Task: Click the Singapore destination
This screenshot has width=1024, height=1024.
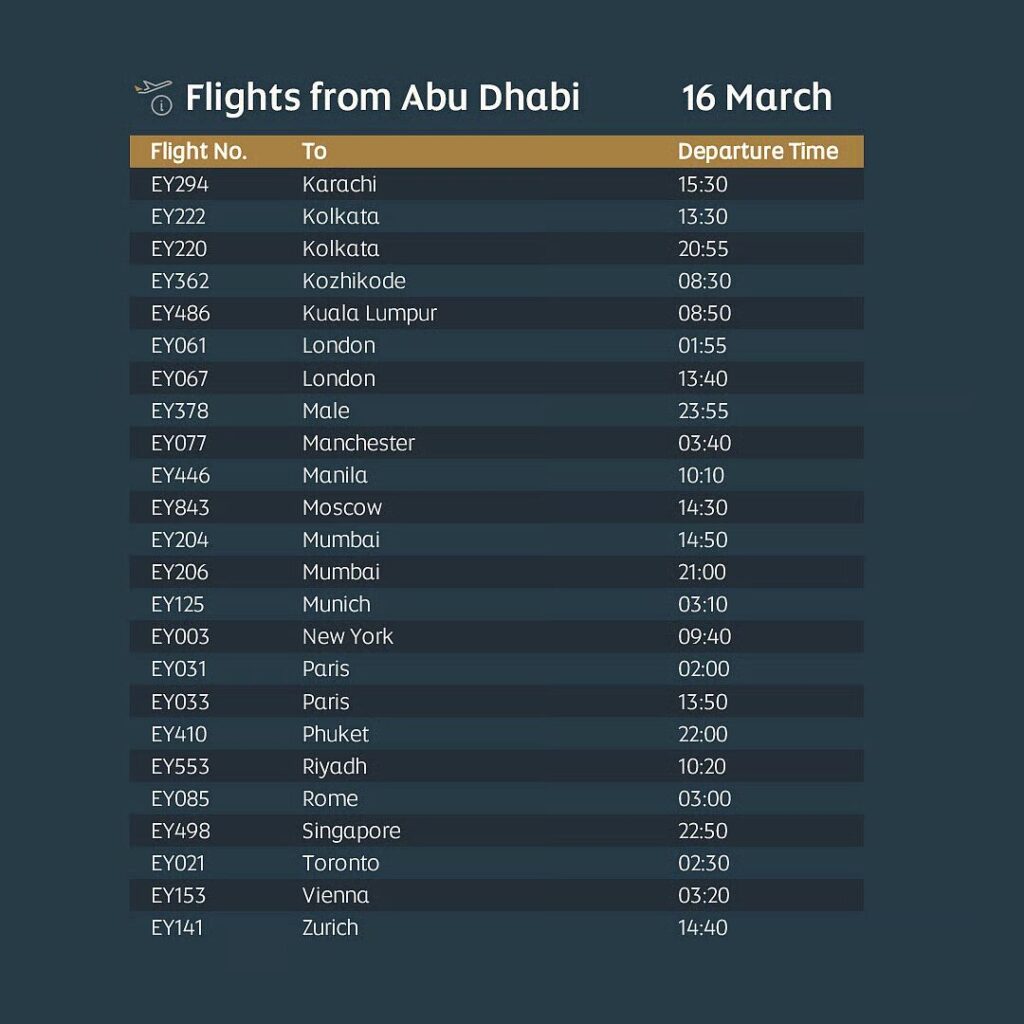Action: click(x=351, y=831)
